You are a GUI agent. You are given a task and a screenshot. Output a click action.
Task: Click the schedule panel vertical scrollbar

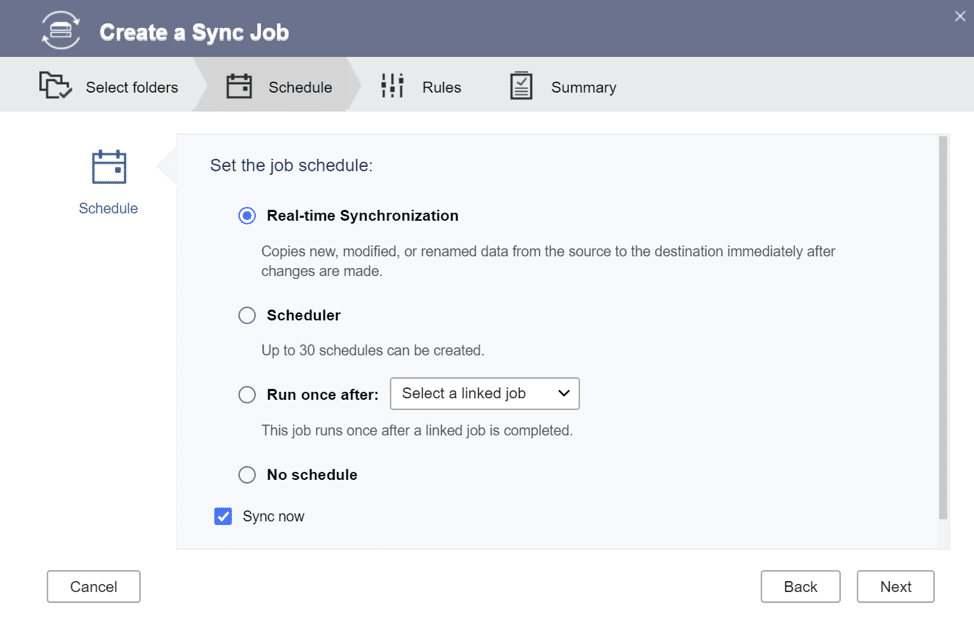(x=942, y=327)
